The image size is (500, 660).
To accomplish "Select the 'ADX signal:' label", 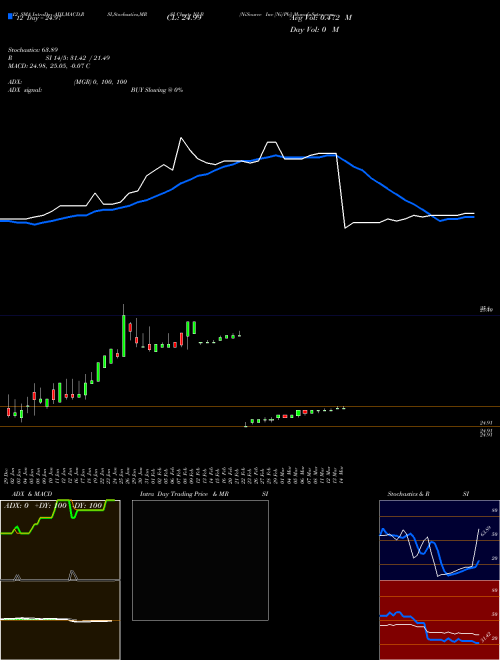I will coord(25,90).
